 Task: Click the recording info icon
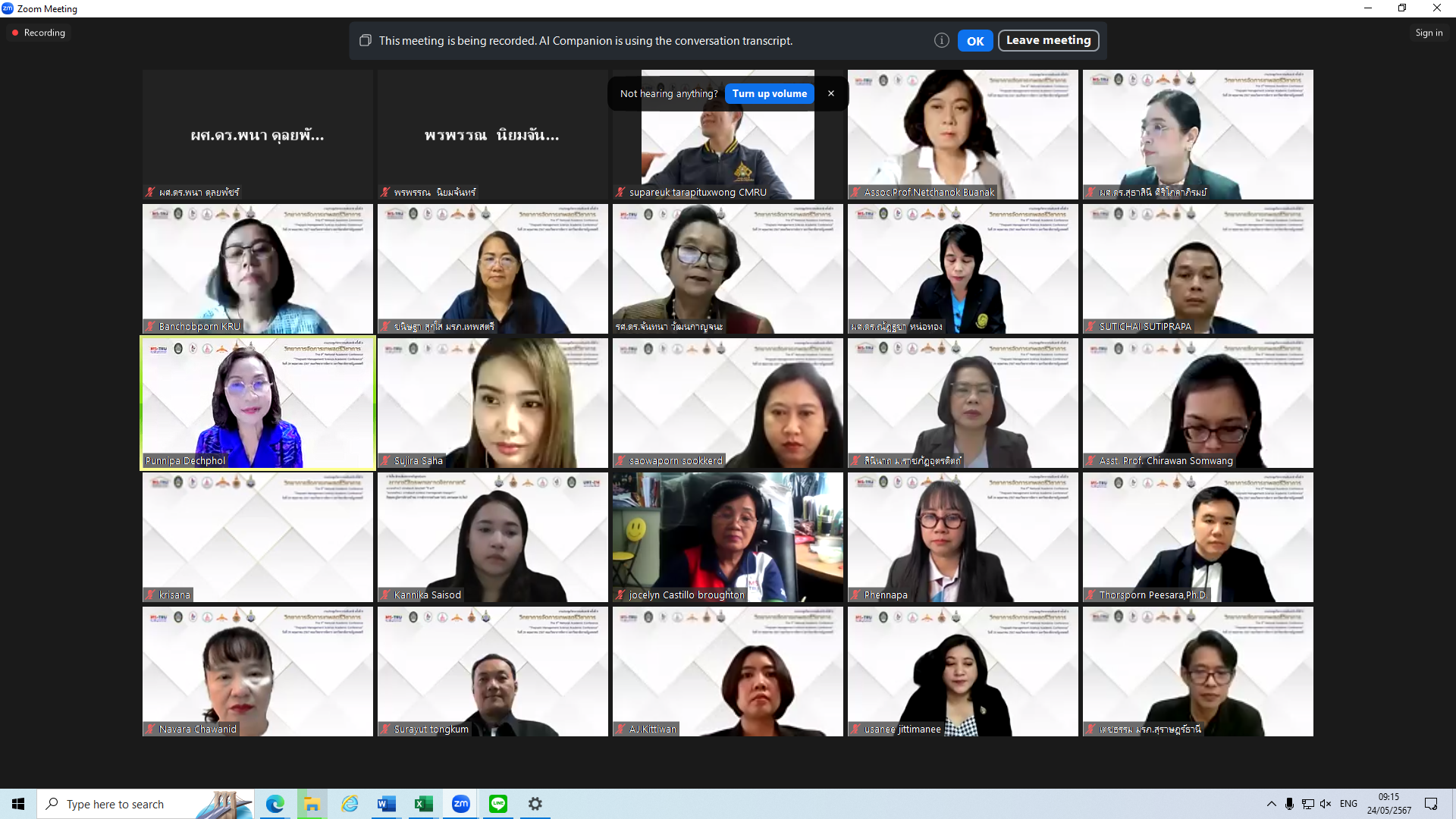tap(941, 41)
